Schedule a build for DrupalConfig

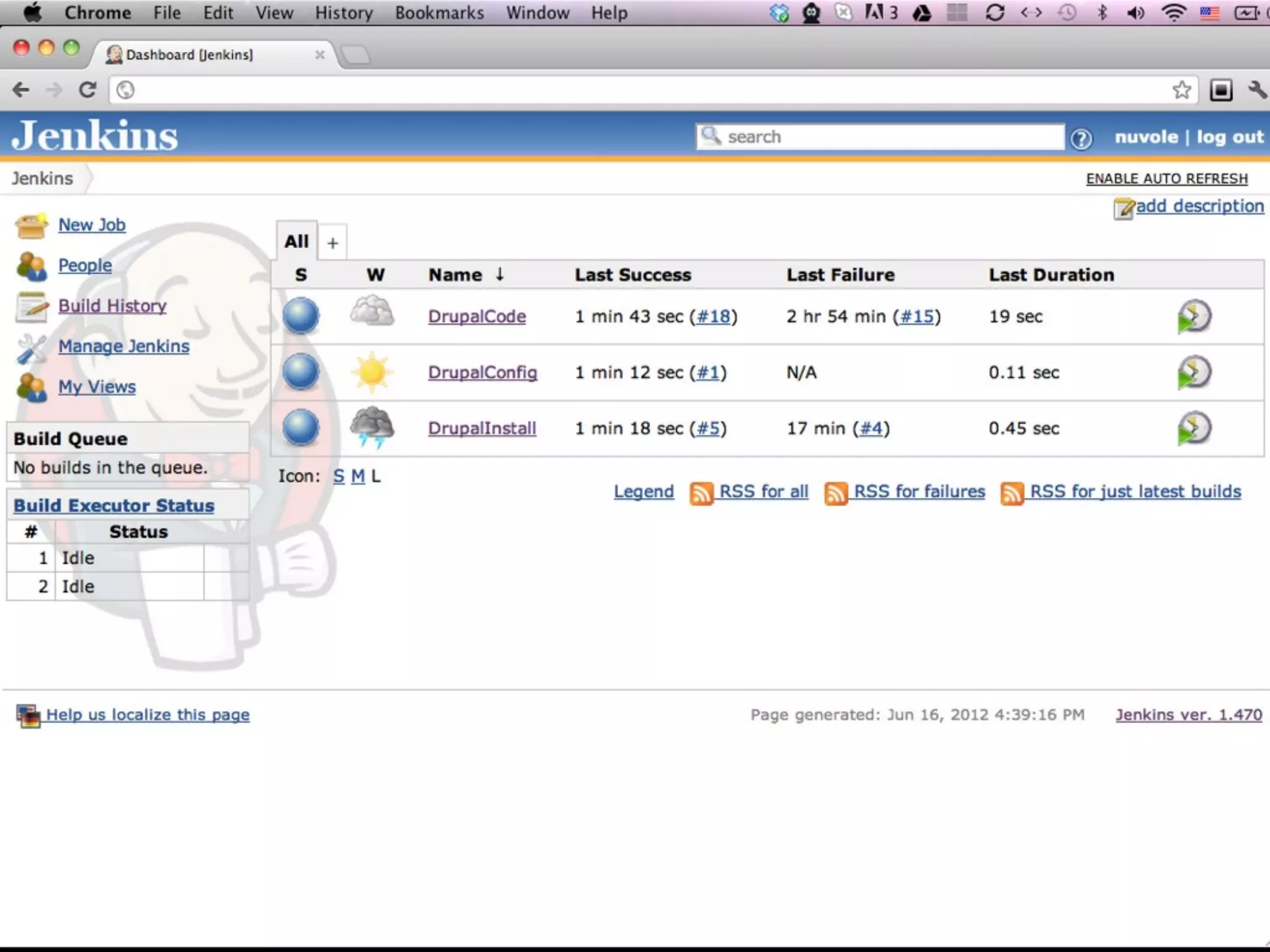tap(1194, 372)
